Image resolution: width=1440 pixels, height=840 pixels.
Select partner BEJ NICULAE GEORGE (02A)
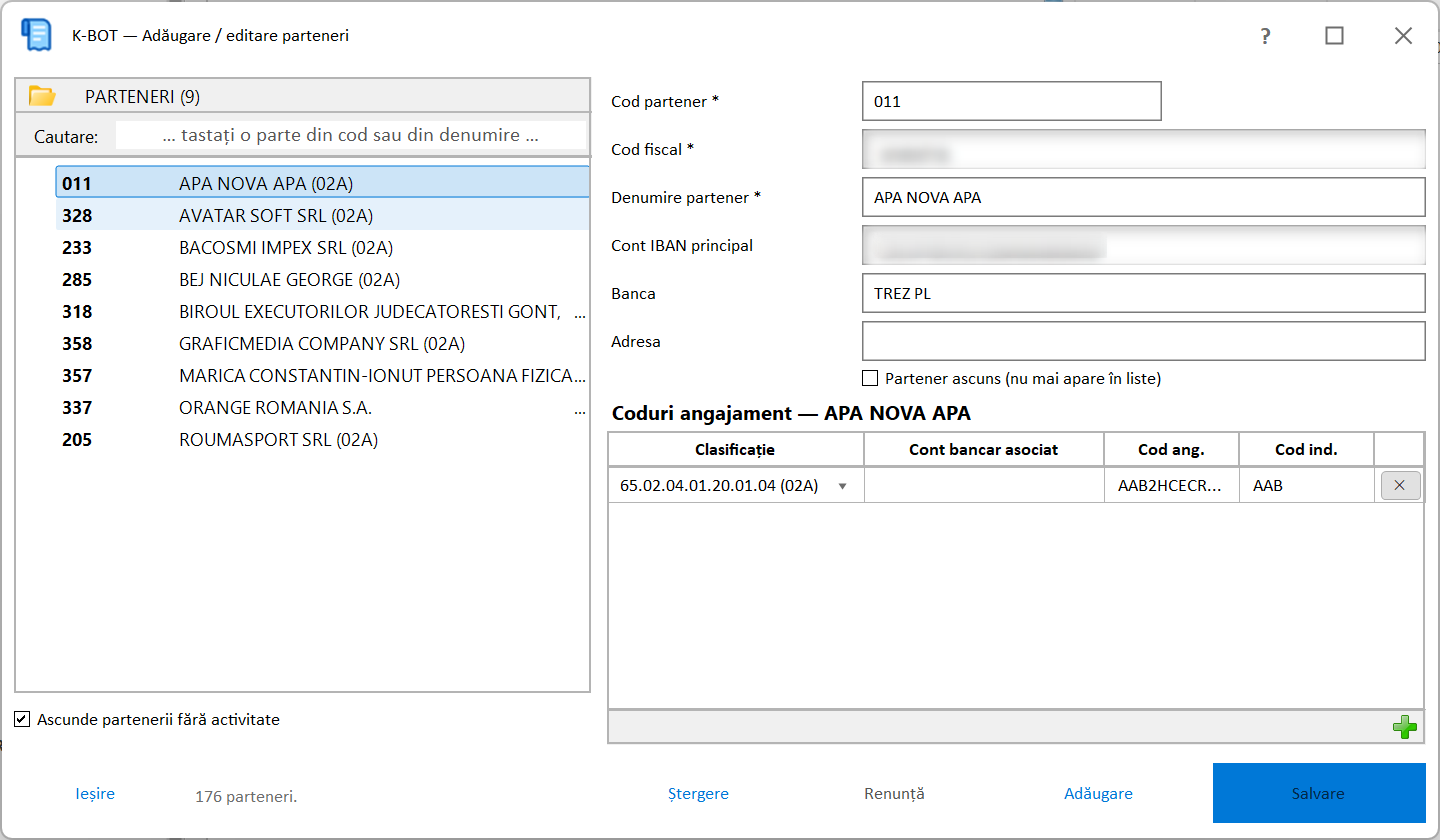[x=322, y=279]
